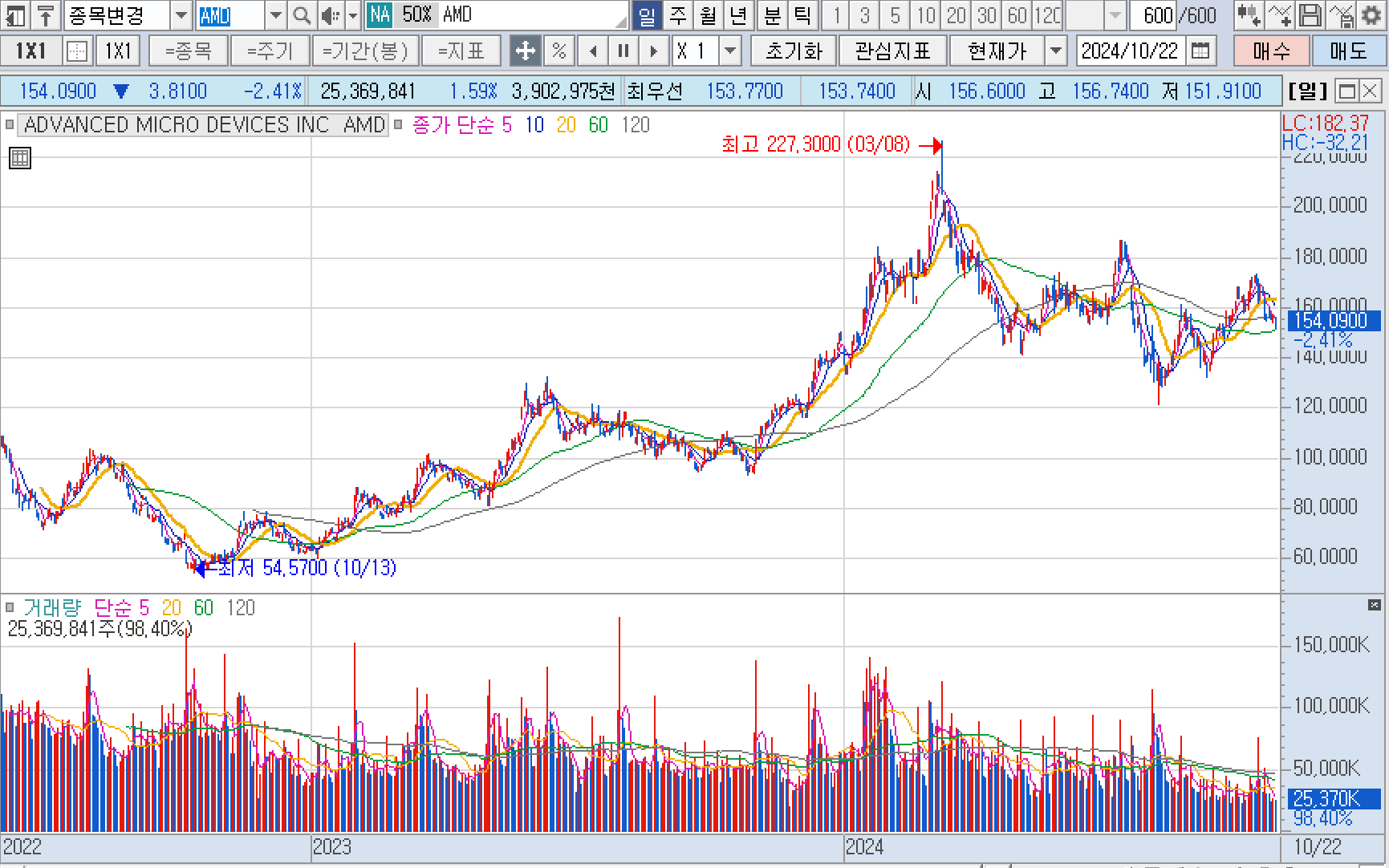The height and width of the screenshot is (868, 1389).
Task: Expand the 종목변경 dropdown
Action: pyautogui.click(x=181, y=15)
